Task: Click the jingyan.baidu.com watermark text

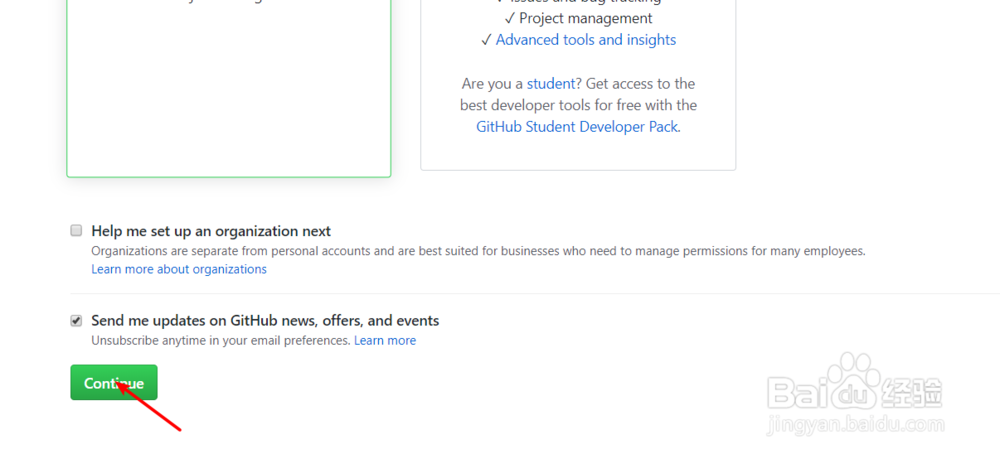Action: point(855,428)
